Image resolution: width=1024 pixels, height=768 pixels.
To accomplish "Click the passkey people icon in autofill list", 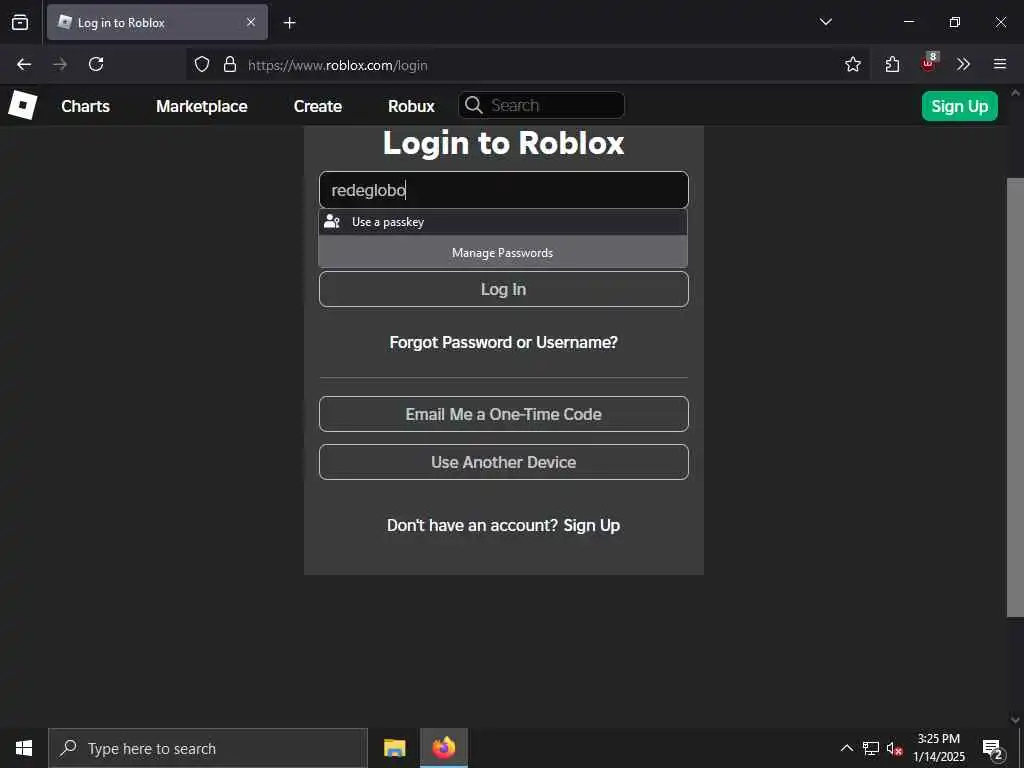I will pyautogui.click(x=332, y=221).
